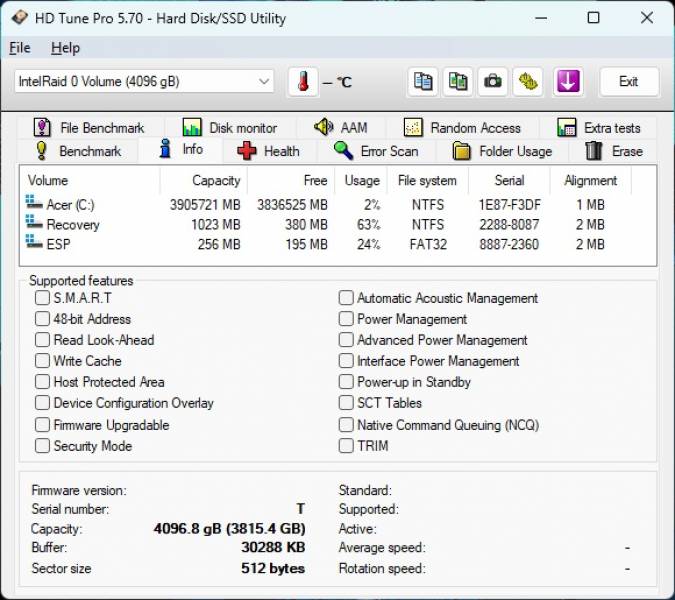Screen dimensions: 675x600
Task: Toggle the Firmware Upgradable checkbox
Action: (42, 424)
